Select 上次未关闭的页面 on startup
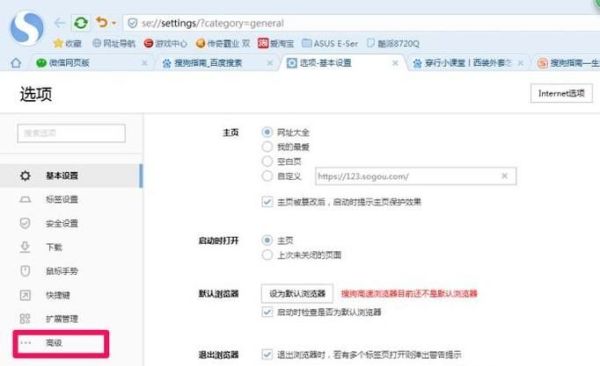600x366 pixels. (267, 255)
